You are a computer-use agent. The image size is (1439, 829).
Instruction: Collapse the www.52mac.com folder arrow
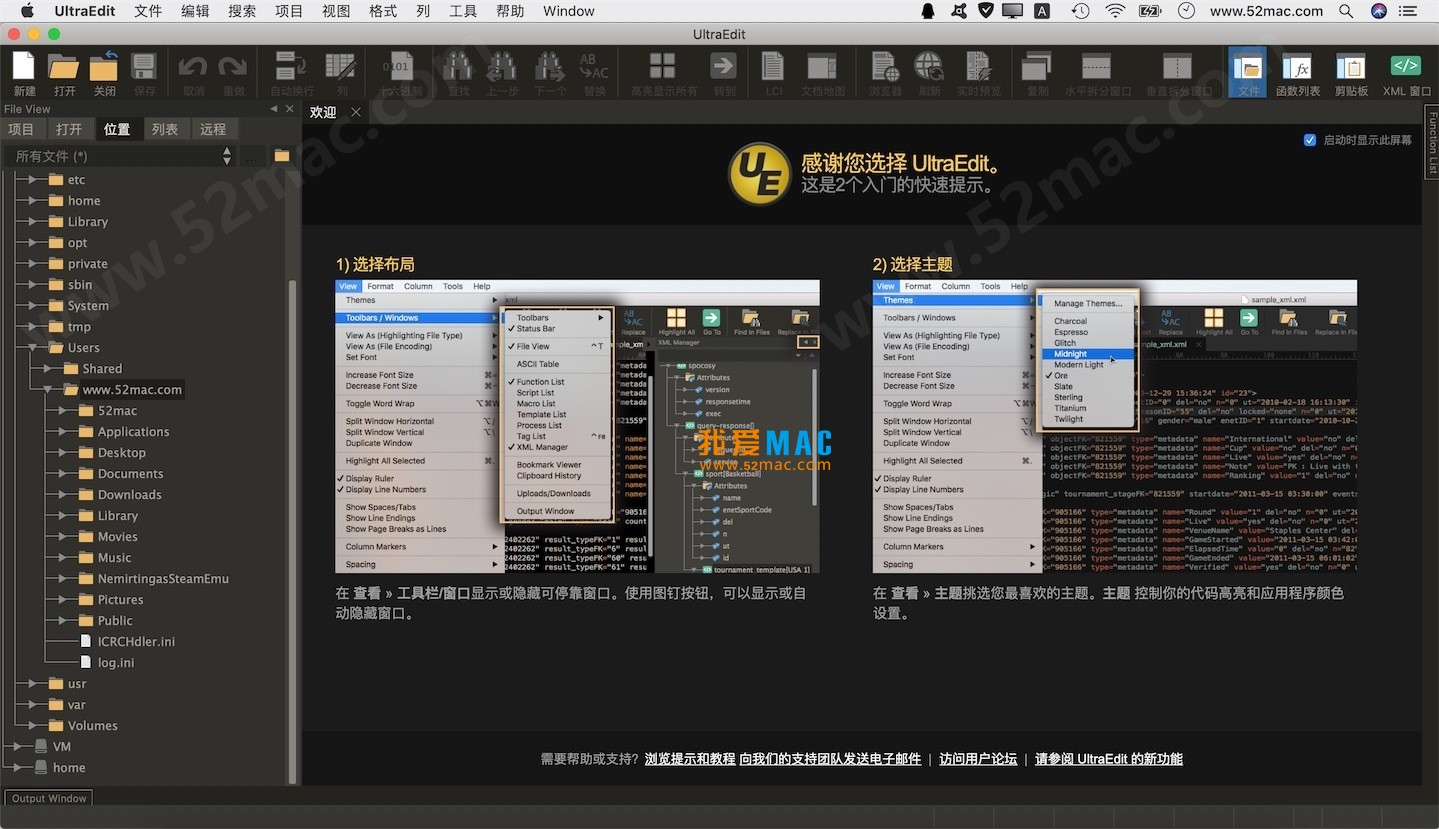click(47, 390)
